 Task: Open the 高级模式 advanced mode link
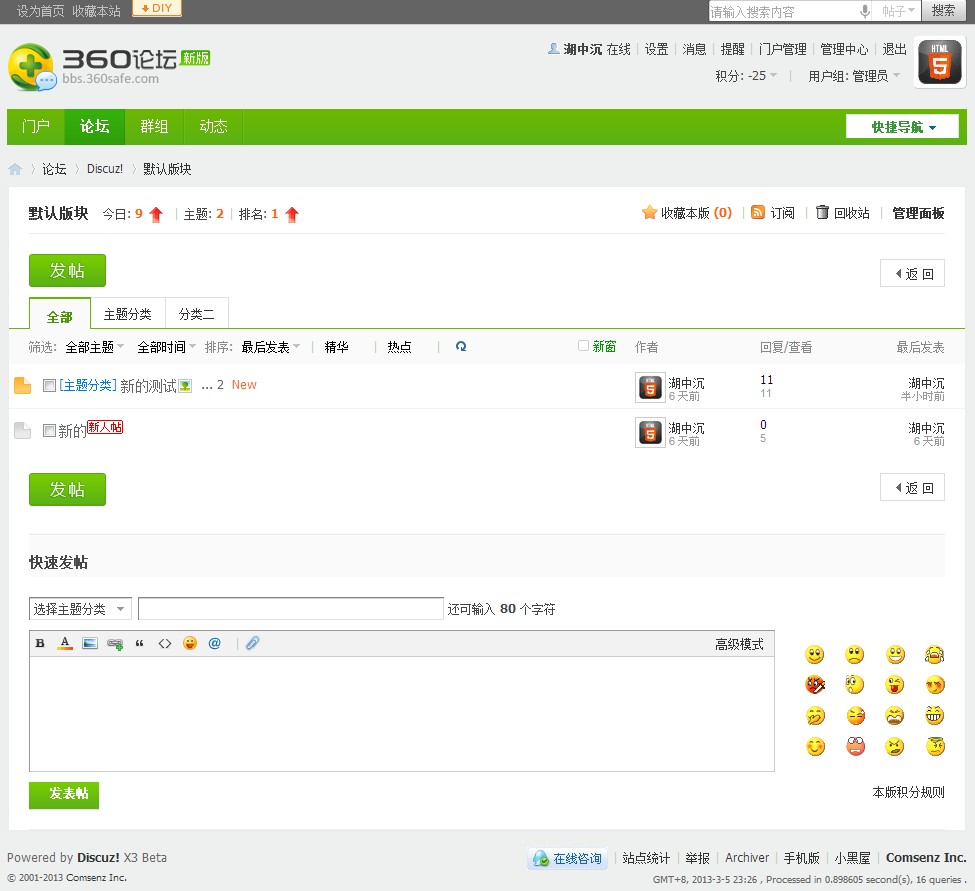[739, 644]
